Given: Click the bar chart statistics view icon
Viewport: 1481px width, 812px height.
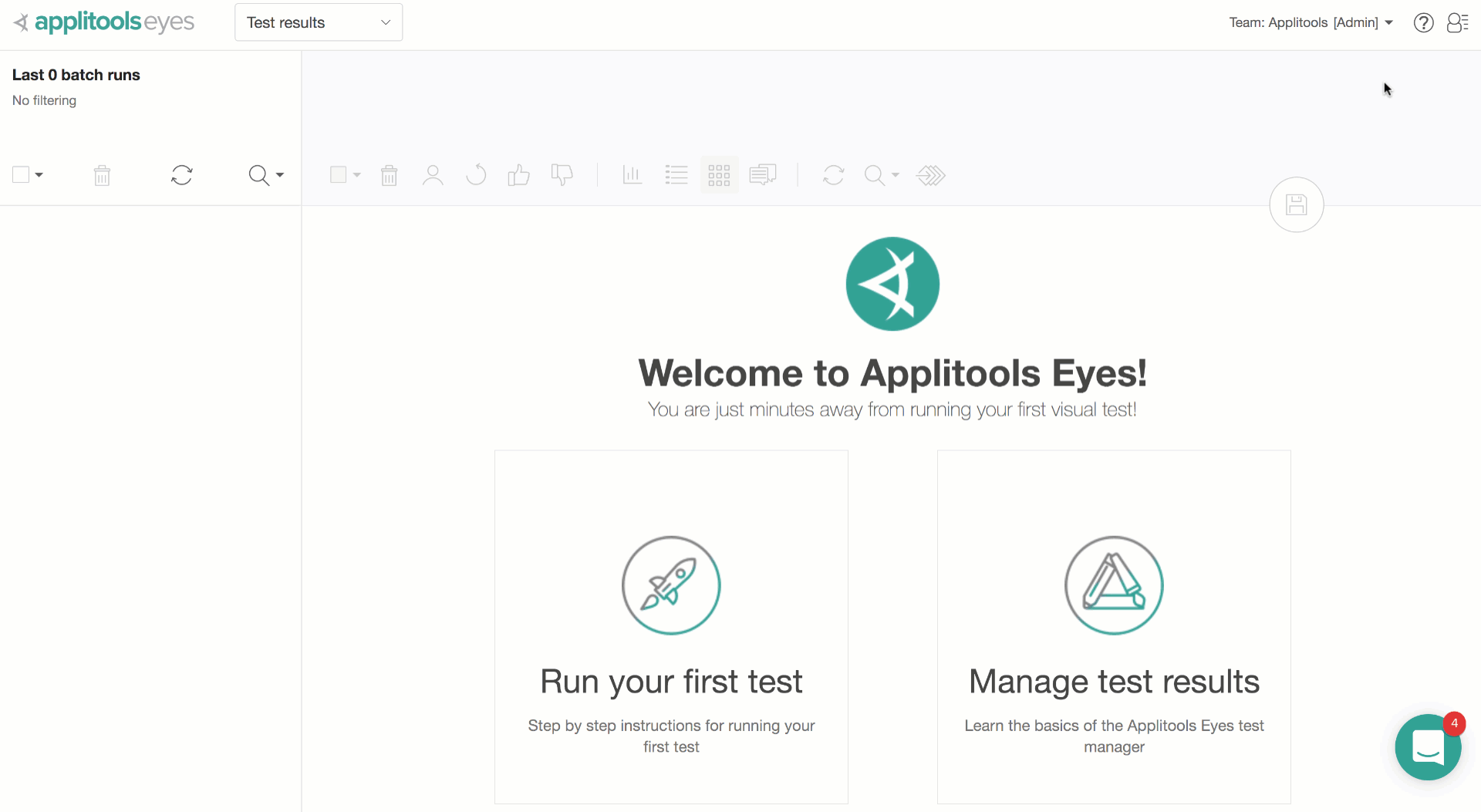Looking at the screenshot, I should [632, 176].
